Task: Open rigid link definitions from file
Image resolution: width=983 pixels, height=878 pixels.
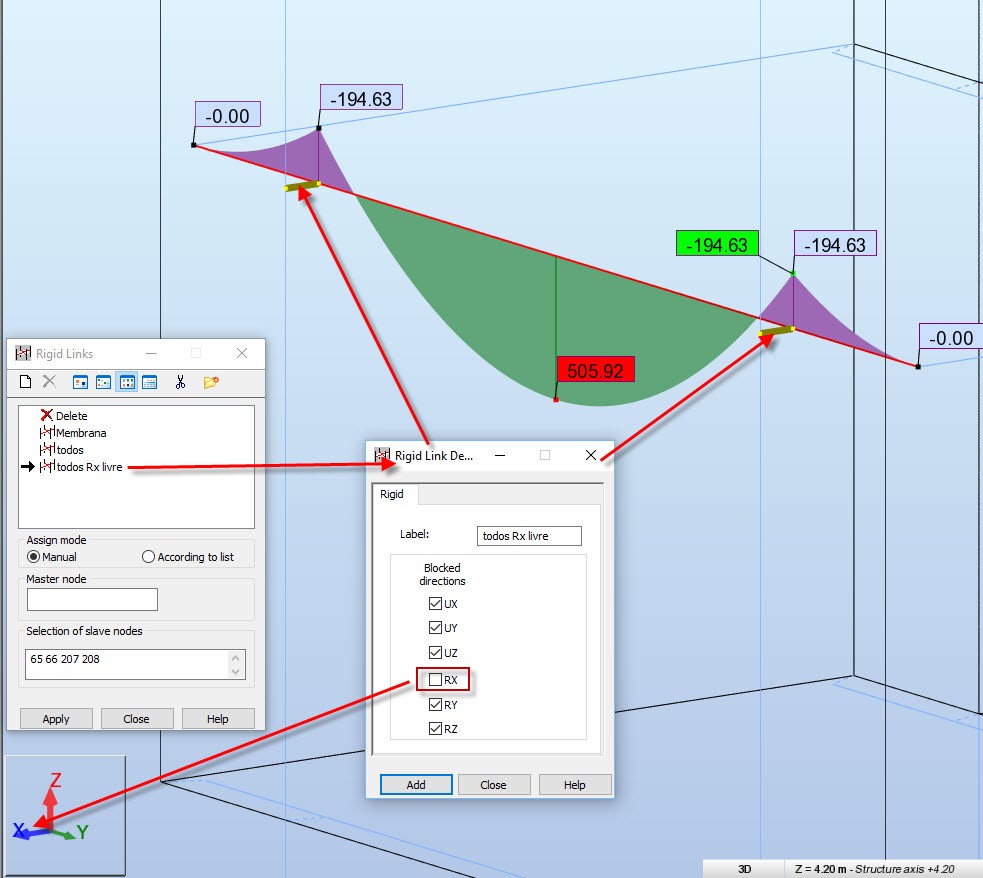Action: pos(211,381)
